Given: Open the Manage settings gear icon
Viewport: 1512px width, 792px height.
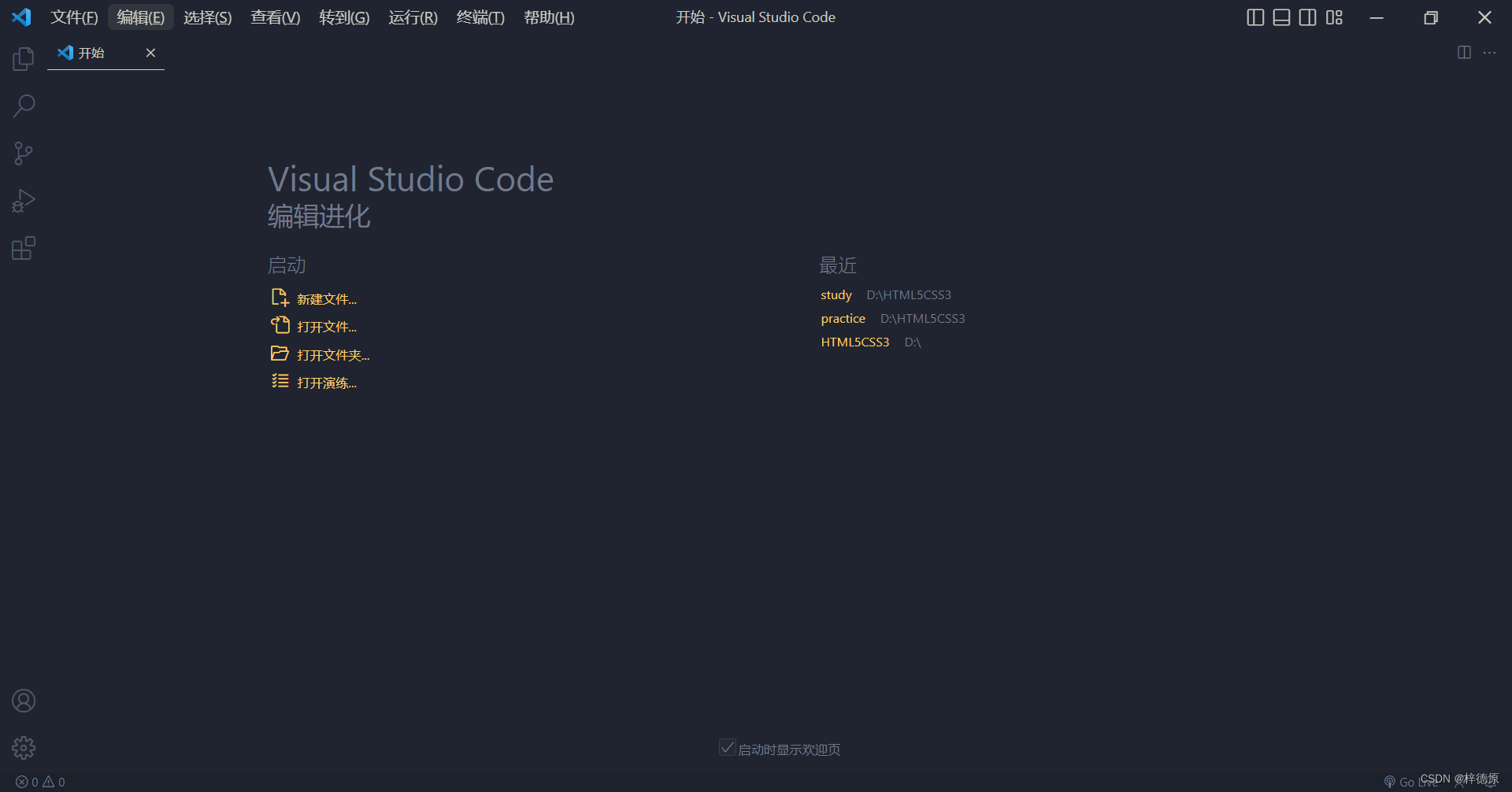Looking at the screenshot, I should point(23,747).
